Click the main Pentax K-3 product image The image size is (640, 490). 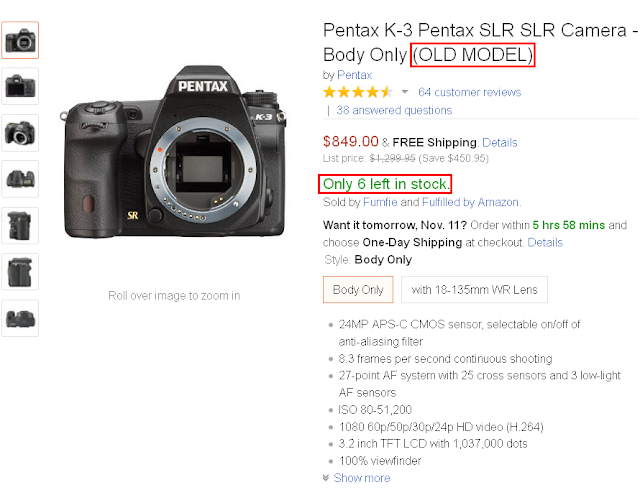[173, 151]
